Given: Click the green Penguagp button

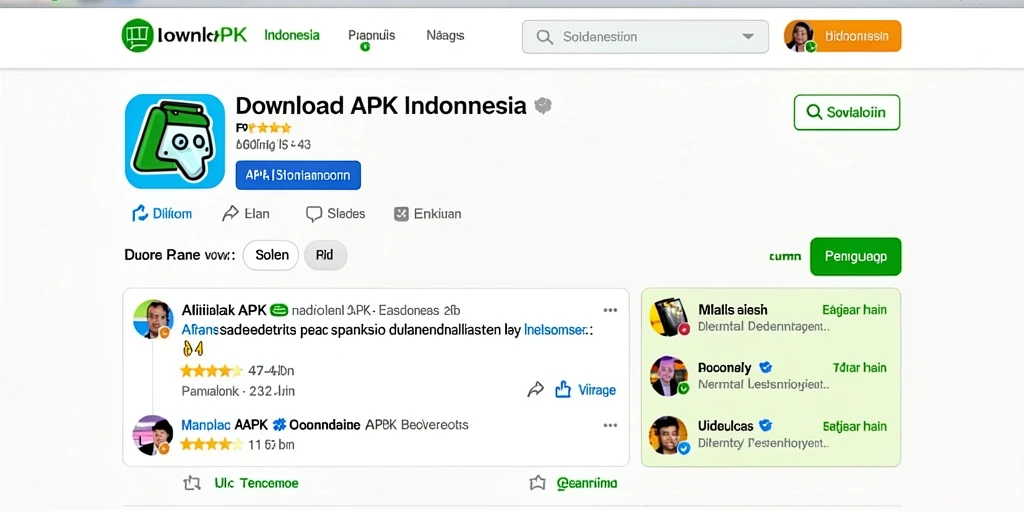Looking at the screenshot, I should point(856,257).
